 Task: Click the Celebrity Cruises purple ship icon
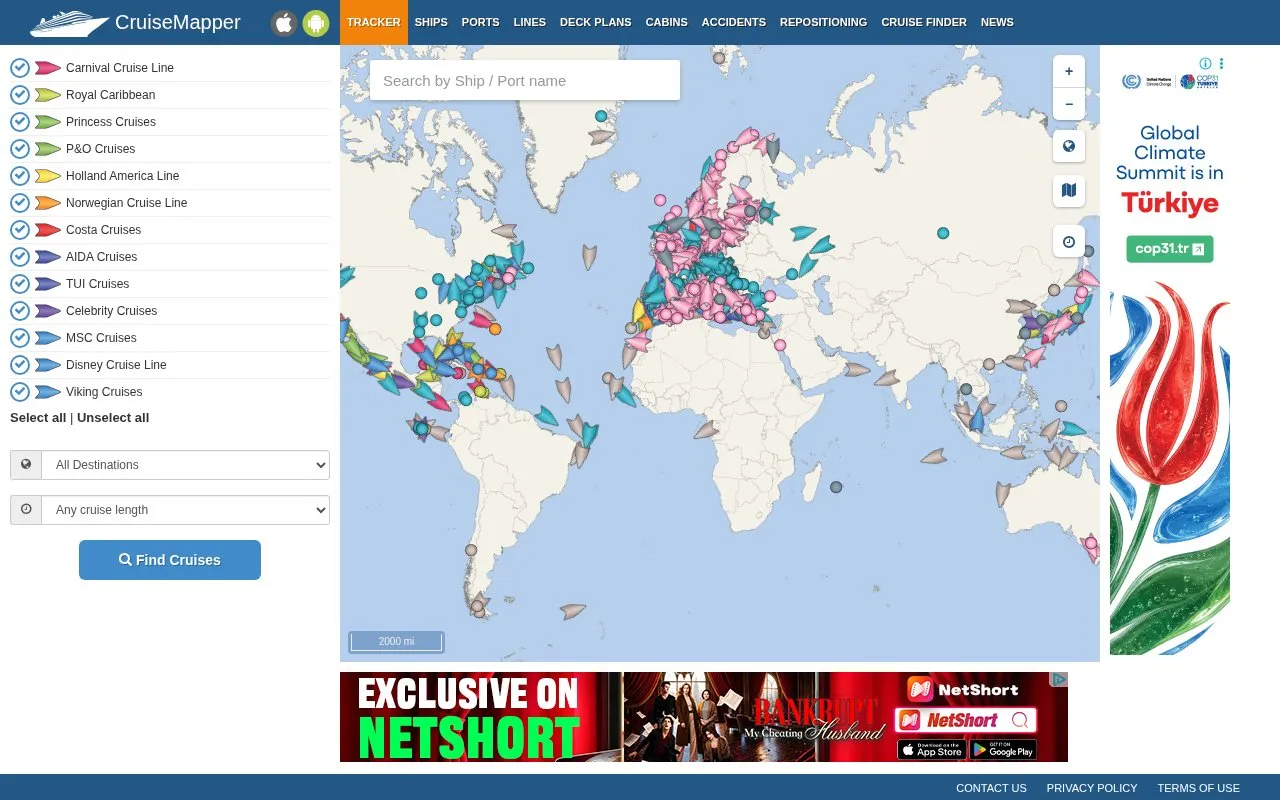(x=48, y=311)
